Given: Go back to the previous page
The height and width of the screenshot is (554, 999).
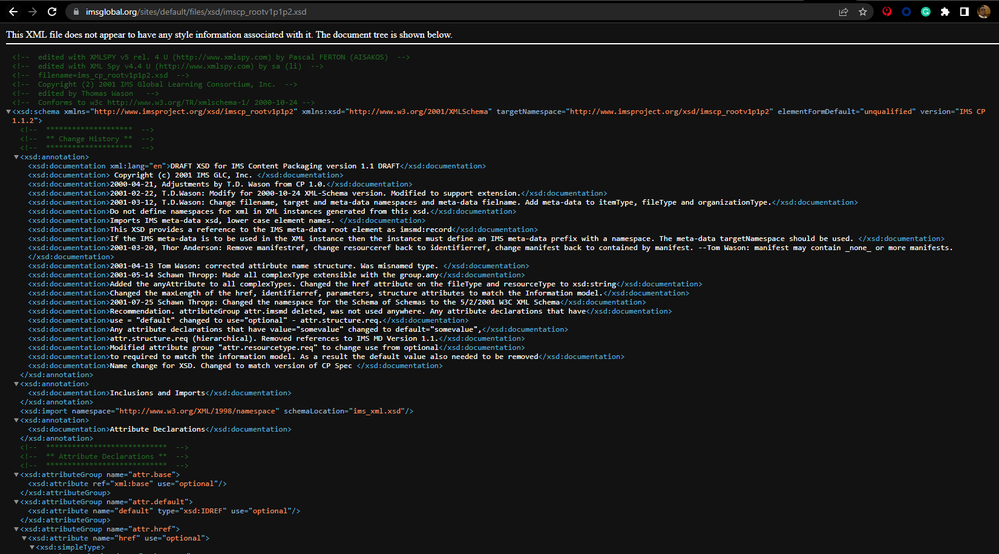Looking at the screenshot, I should [11, 12].
